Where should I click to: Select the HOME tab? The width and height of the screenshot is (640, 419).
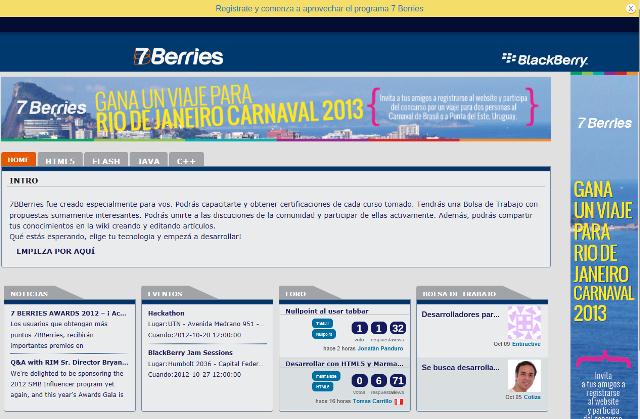(x=18, y=159)
